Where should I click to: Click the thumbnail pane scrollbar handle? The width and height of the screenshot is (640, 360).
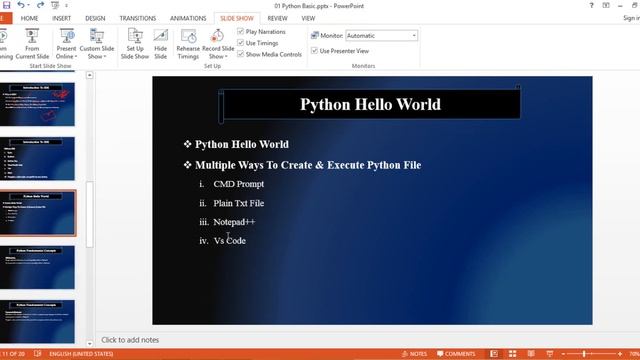click(90, 215)
